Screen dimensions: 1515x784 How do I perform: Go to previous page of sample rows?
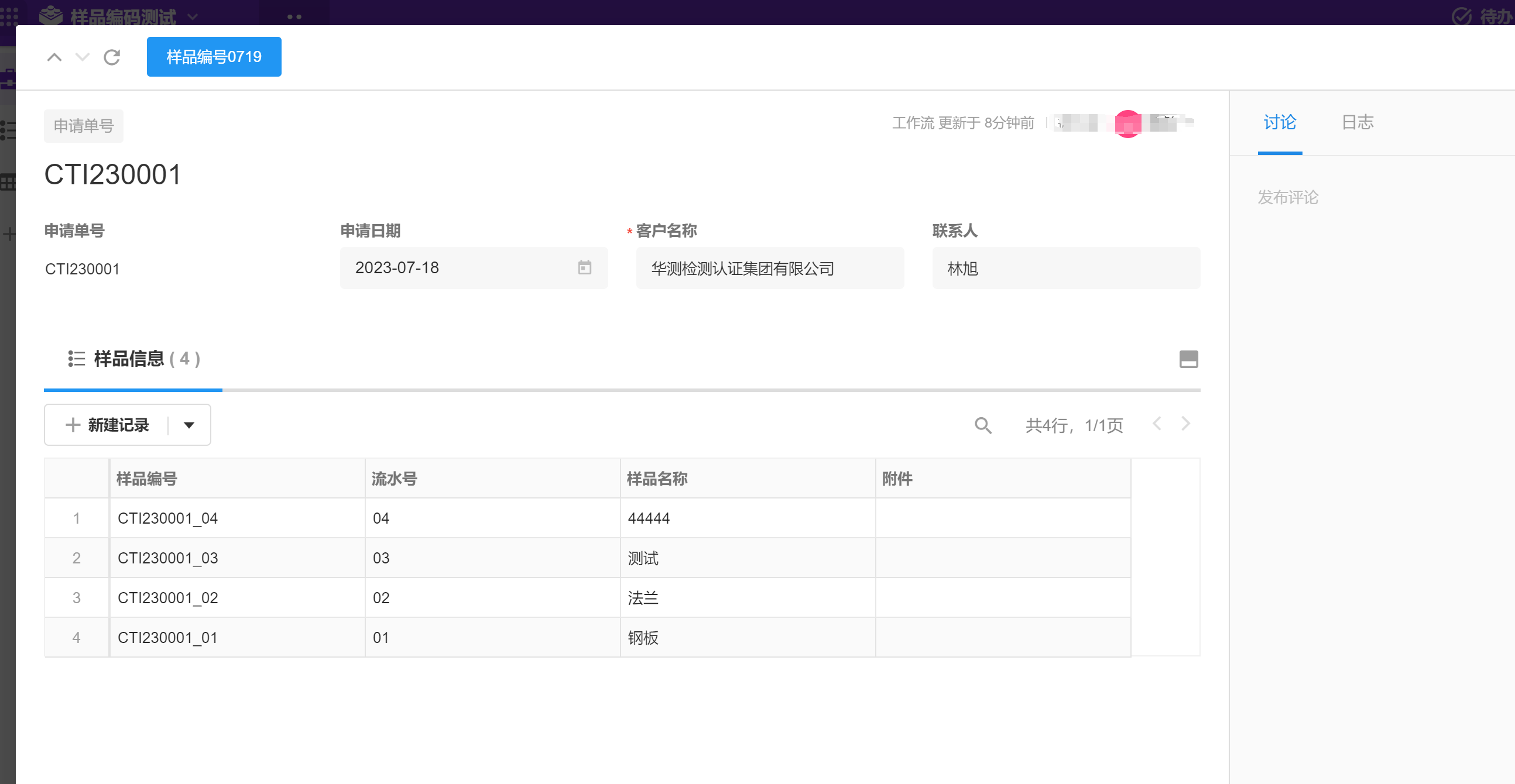click(1157, 424)
